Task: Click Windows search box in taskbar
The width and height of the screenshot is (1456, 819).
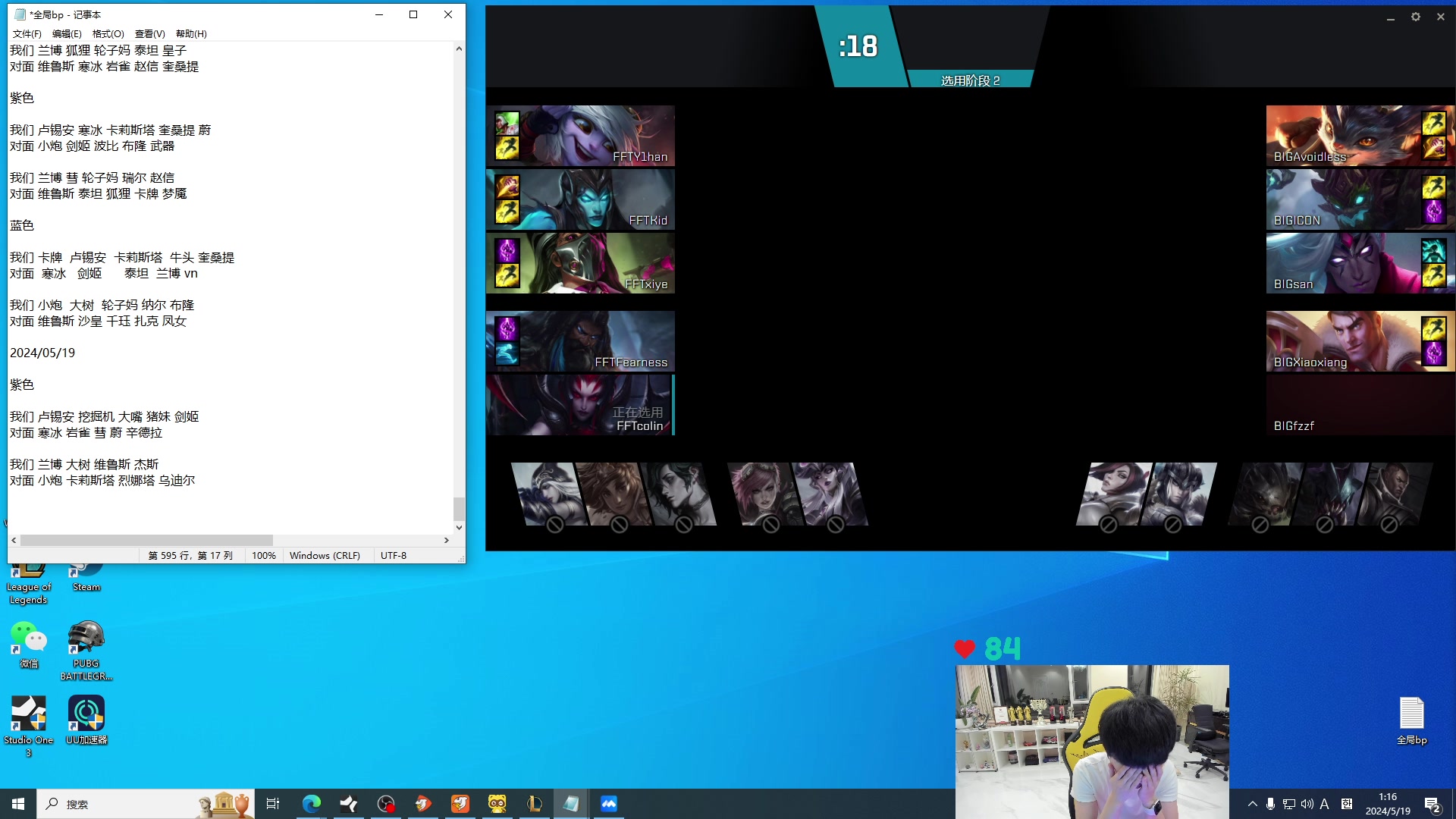Action: click(146, 804)
